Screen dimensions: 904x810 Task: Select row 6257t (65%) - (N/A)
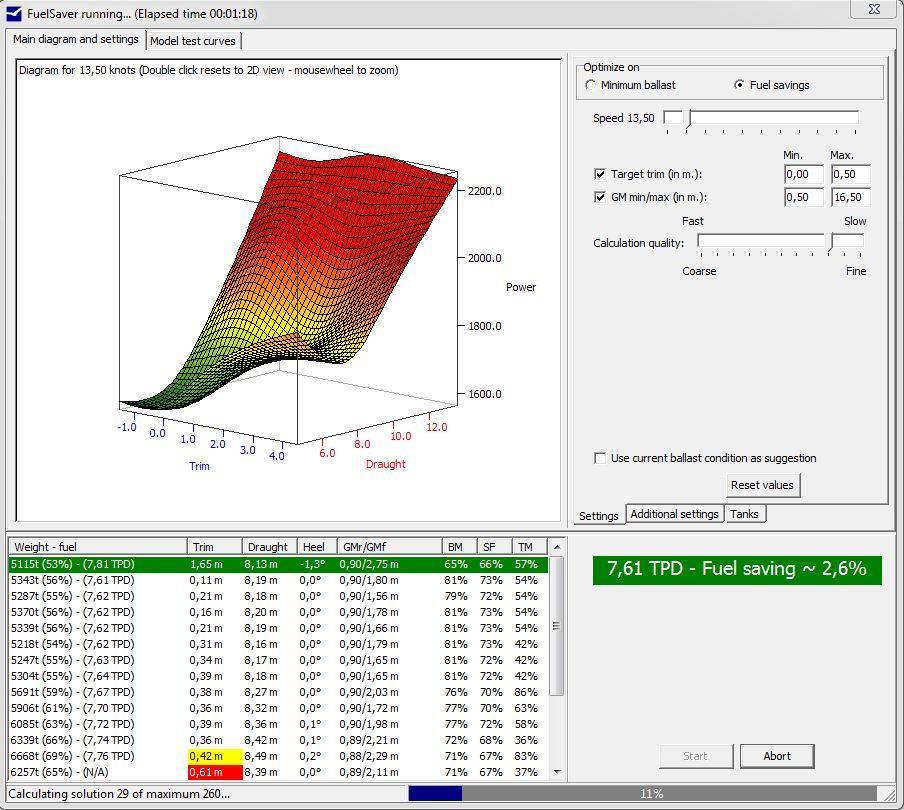tap(278, 772)
